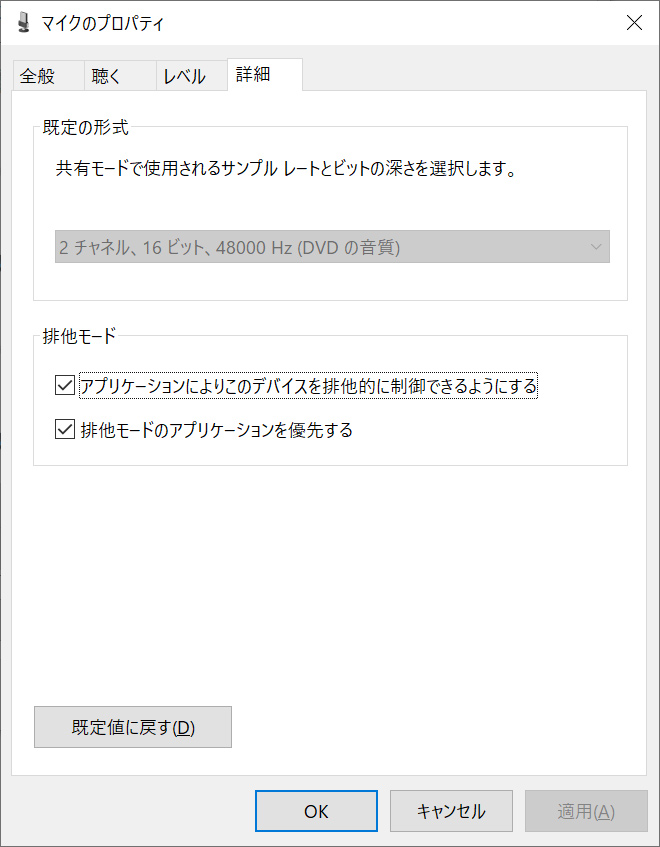Click the chevron arrow of format dropdown
This screenshot has height=847, width=660.
coord(596,247)
